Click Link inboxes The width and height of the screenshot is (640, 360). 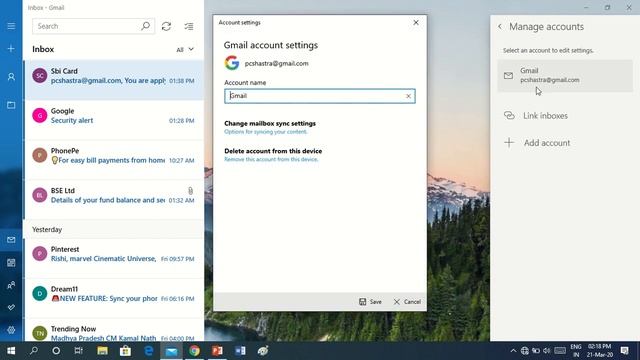click(536, 116)
